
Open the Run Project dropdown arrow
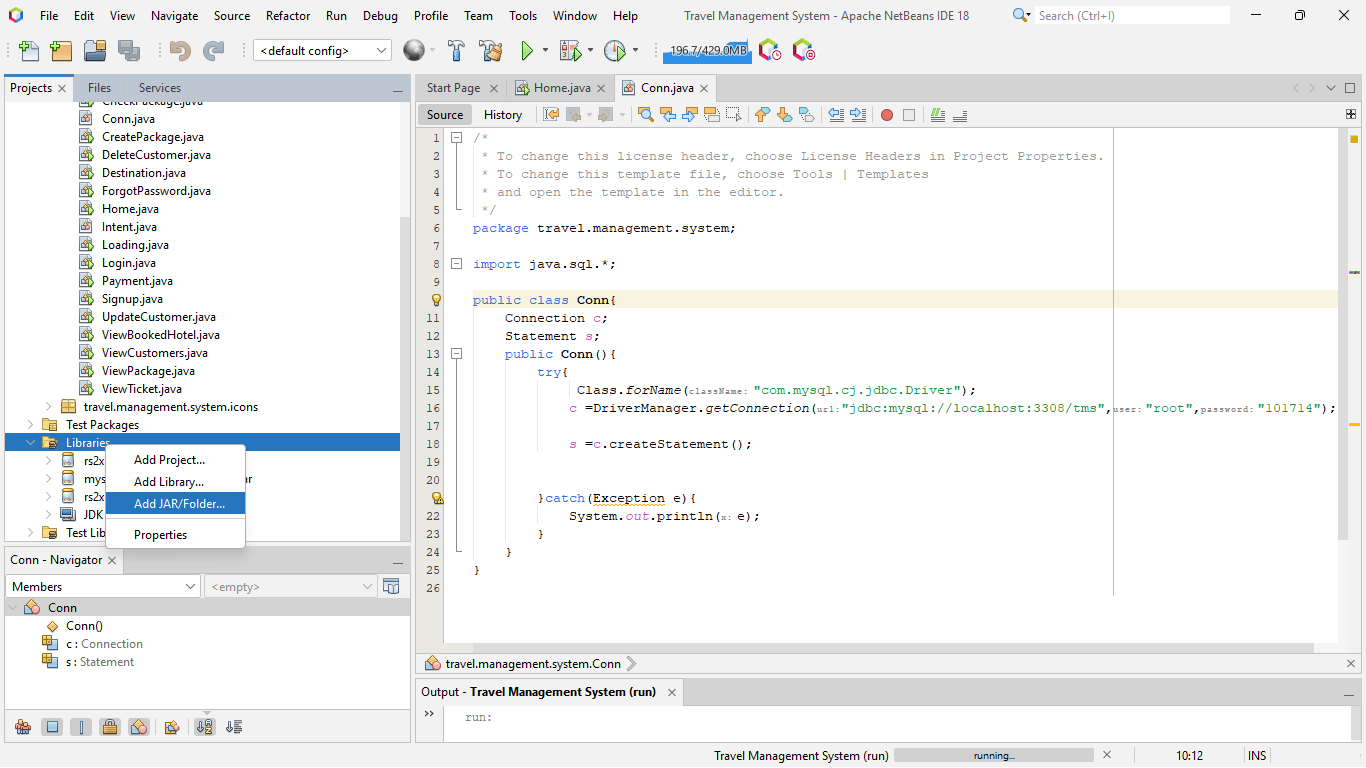pos(545,51)
